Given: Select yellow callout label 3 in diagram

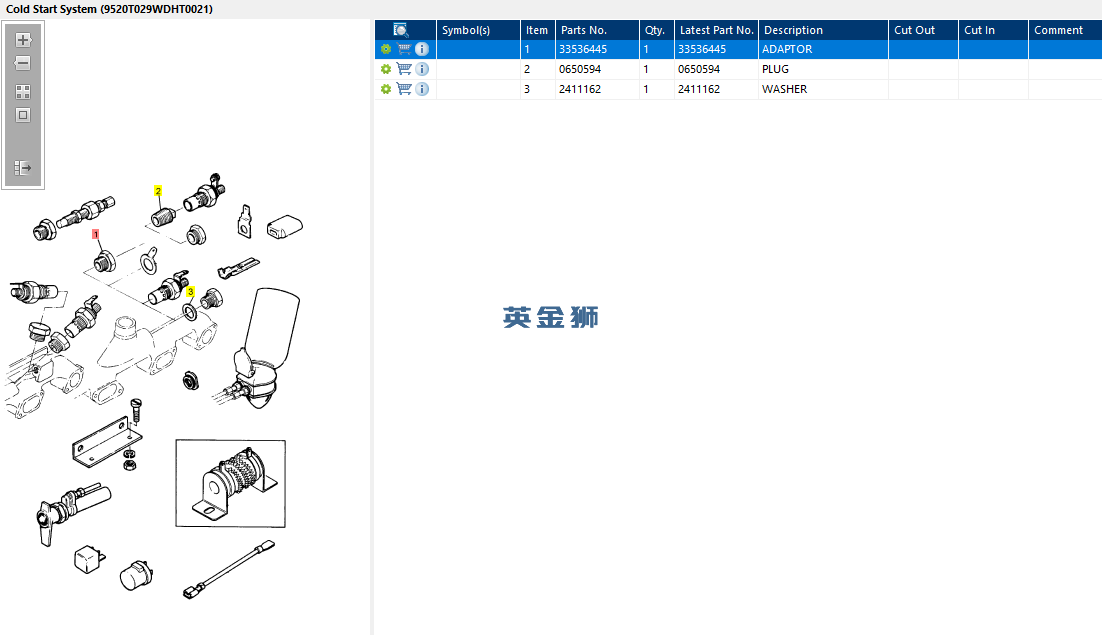Looking at the screenshot, I should [190, 292].
